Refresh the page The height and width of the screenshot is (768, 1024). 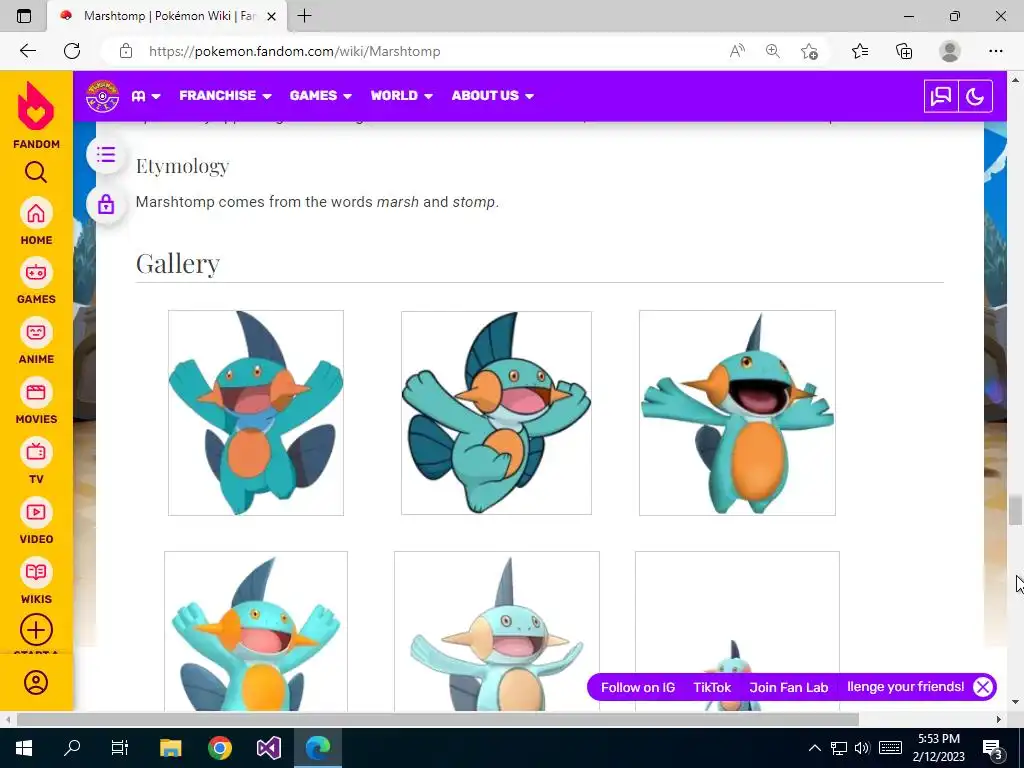click(72, 51)
